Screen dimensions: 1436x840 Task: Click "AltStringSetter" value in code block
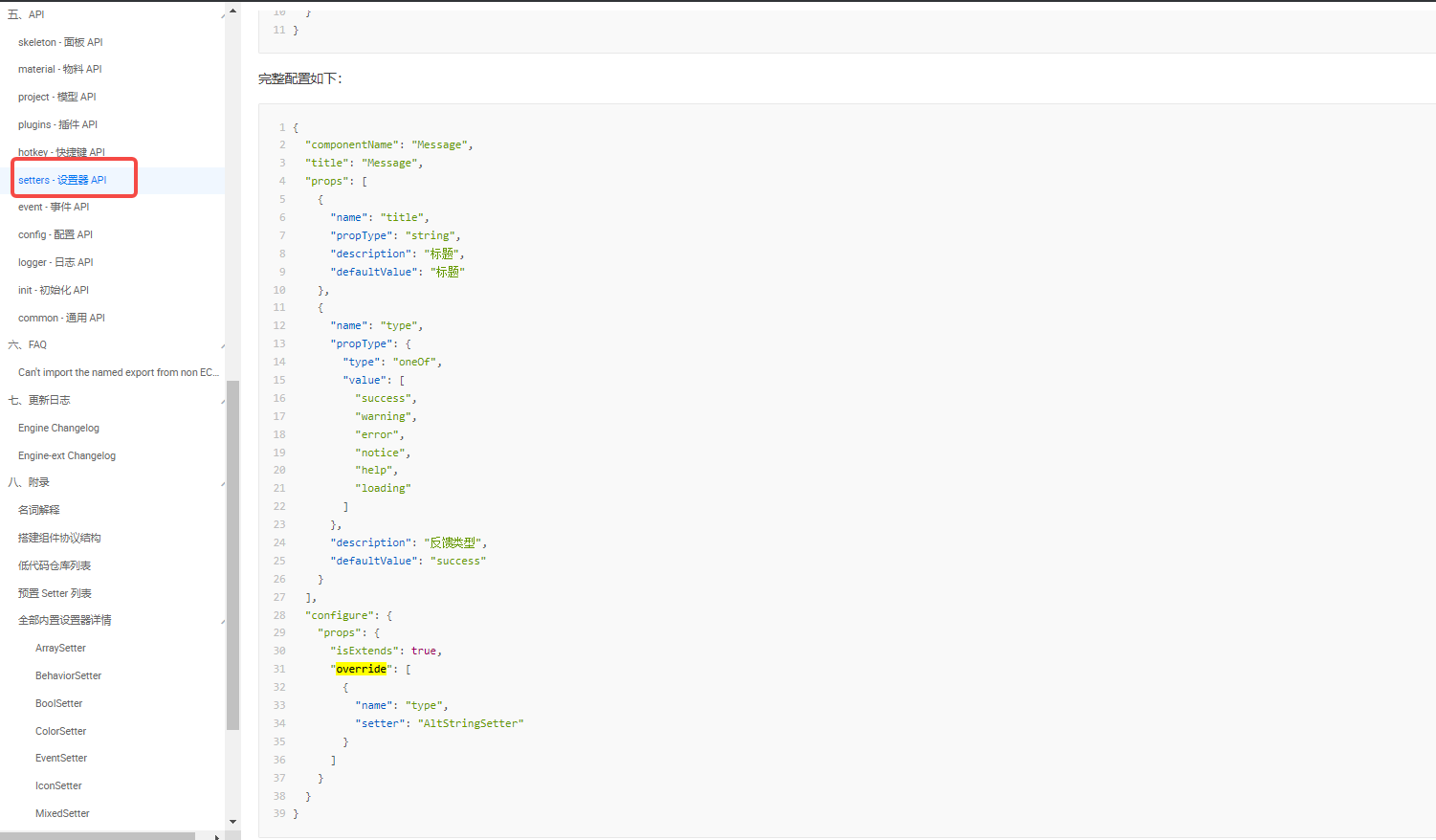[x=471, y=723]
